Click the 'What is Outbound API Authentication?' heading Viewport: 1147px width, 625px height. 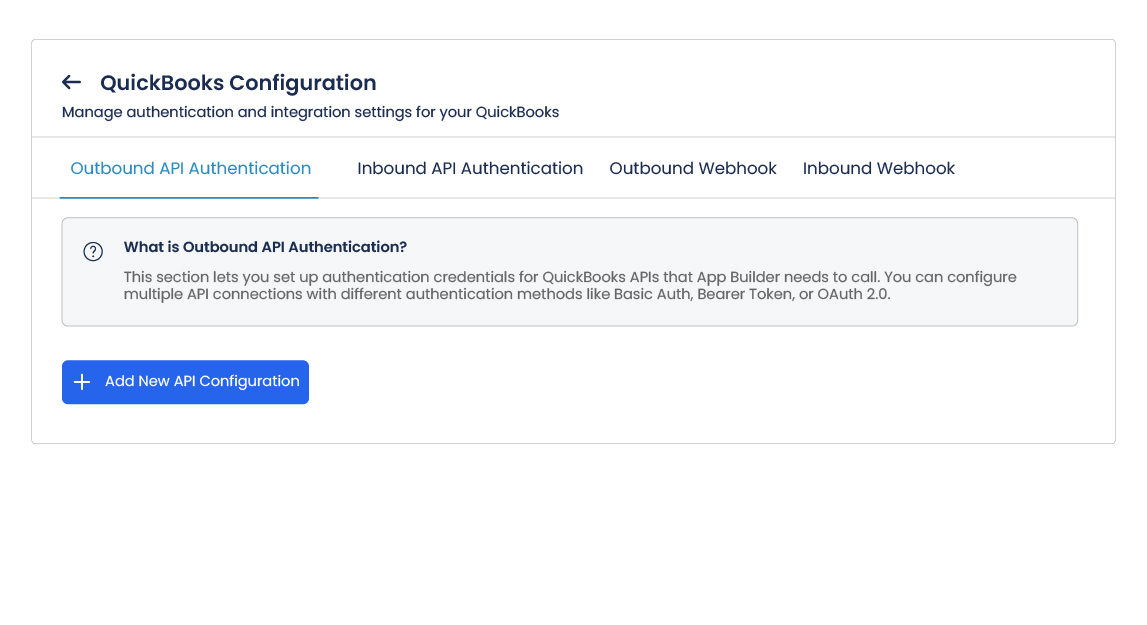click(x=265, y=247)
